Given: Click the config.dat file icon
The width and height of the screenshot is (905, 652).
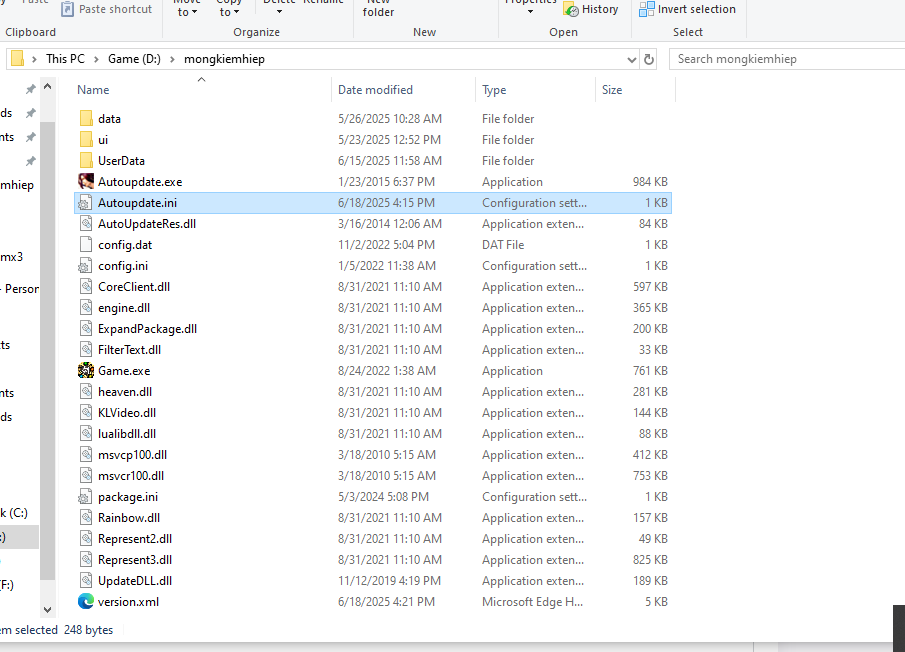Looking at the screenshot, I should click(86, 245).
